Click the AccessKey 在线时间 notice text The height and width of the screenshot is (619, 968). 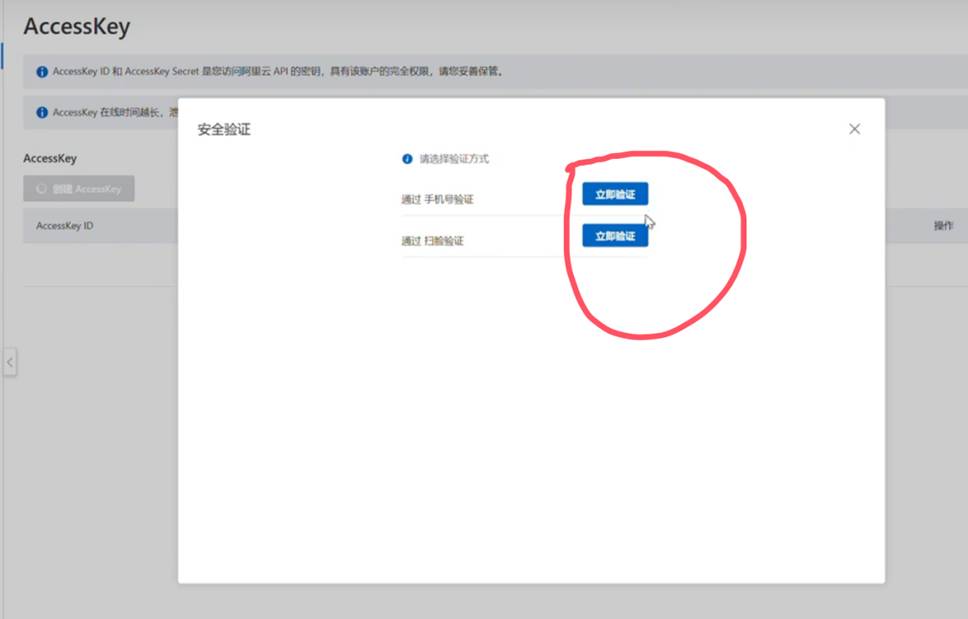pyautogui.click(x=110, y=113)
